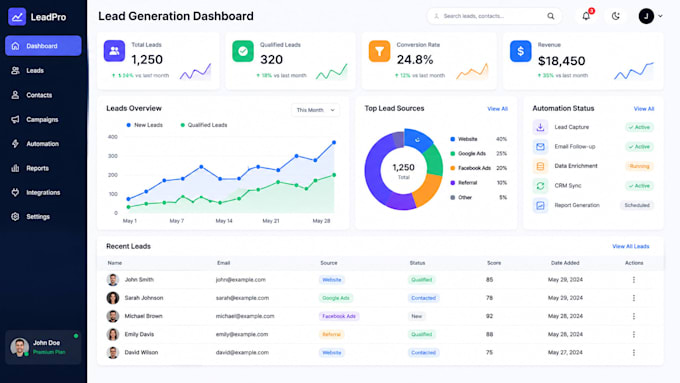Open actions menu for John Smith
The height and width of the screenshot is (383, 680).
coord(634,280)
